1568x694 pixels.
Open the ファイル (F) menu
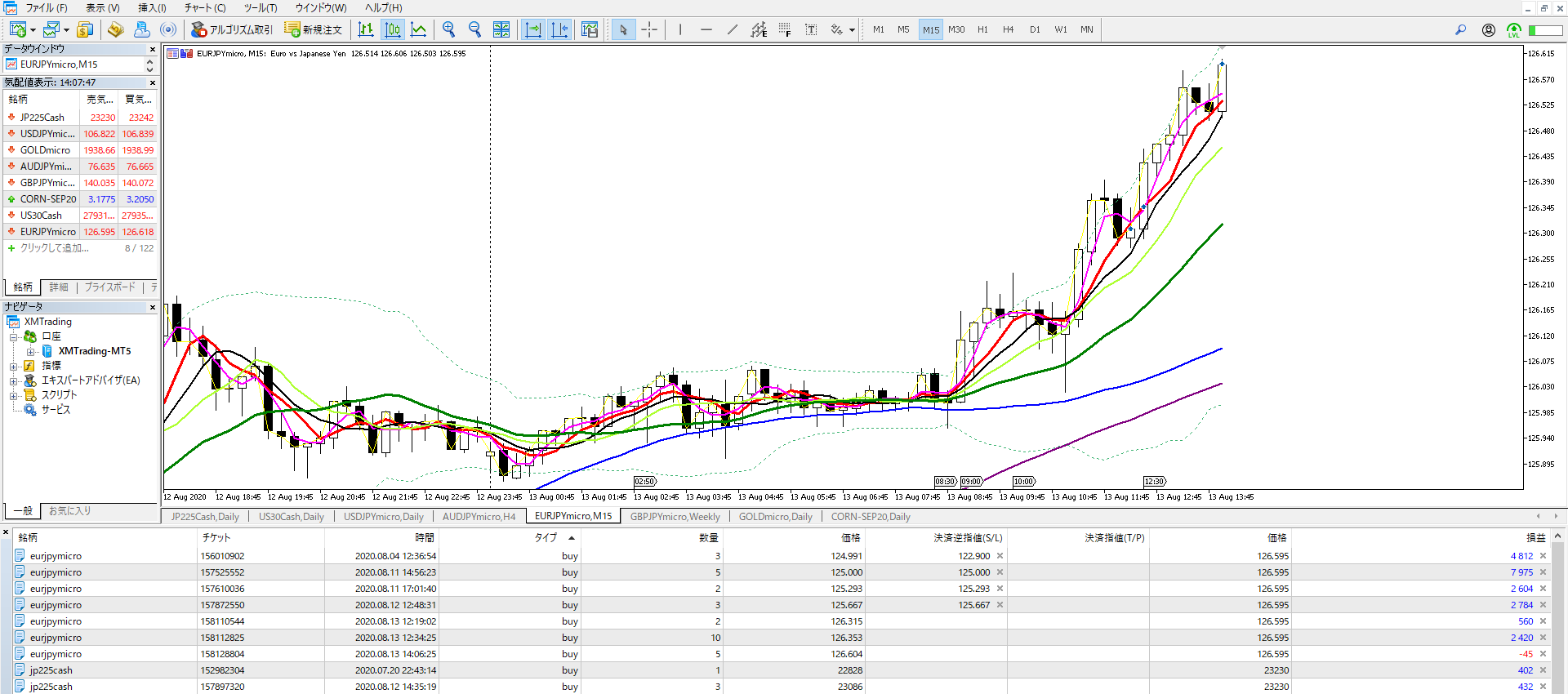coord(47,8)
